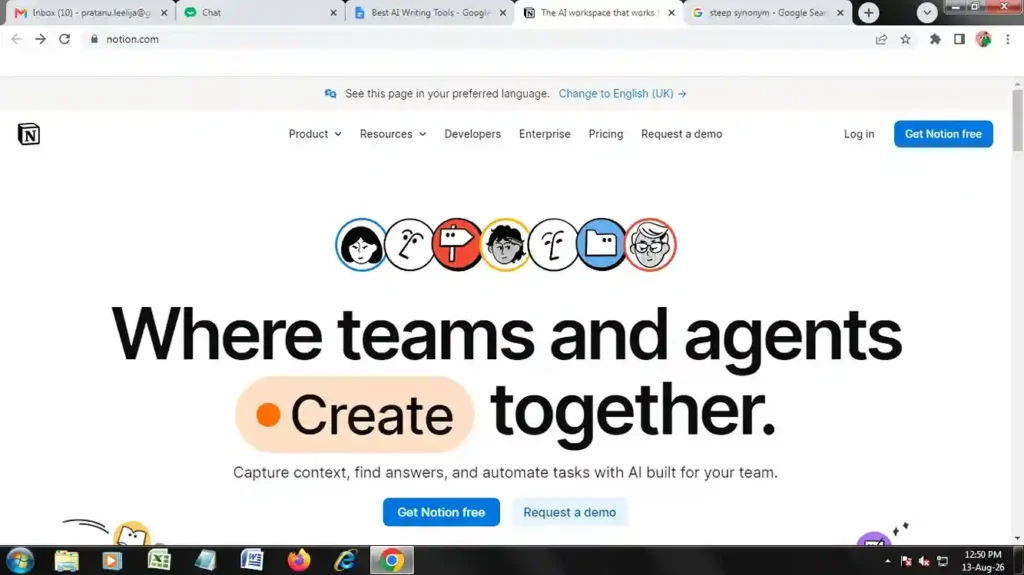Open File Explorer from taskbar
The image size is (1024, 575).
tap(66, 561)
